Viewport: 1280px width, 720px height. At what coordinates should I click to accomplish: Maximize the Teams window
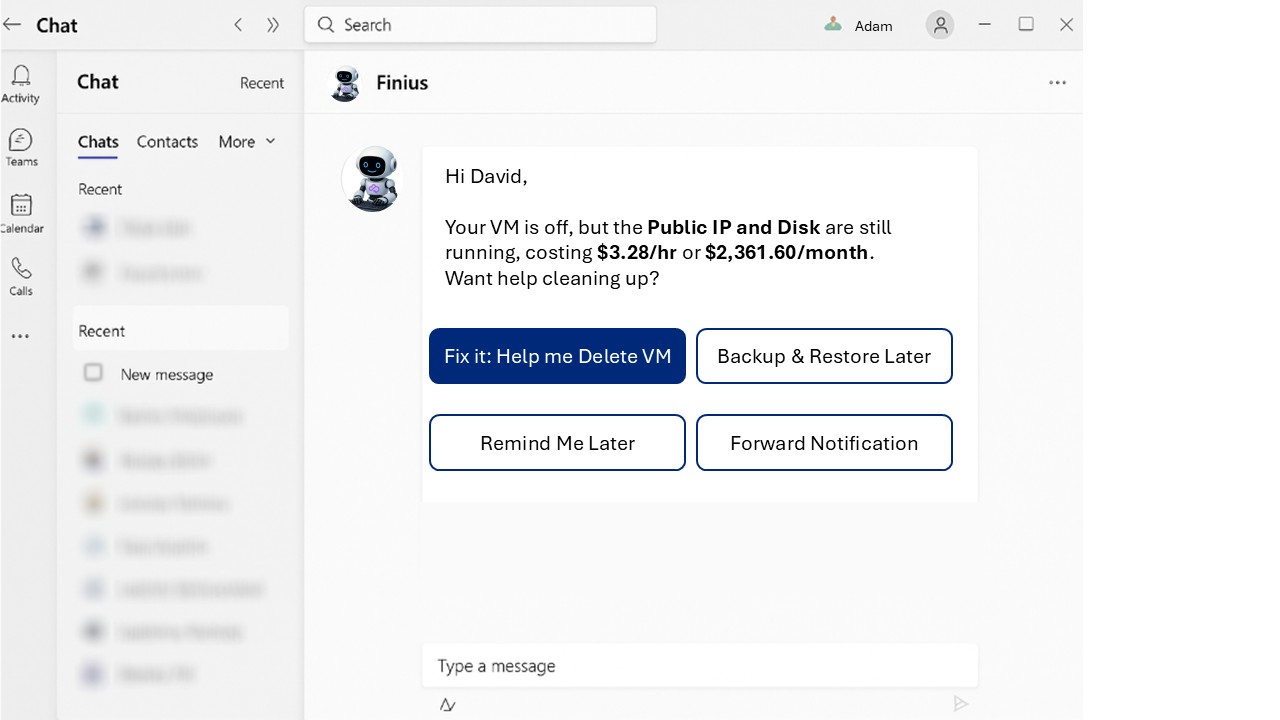[1026, 25]
